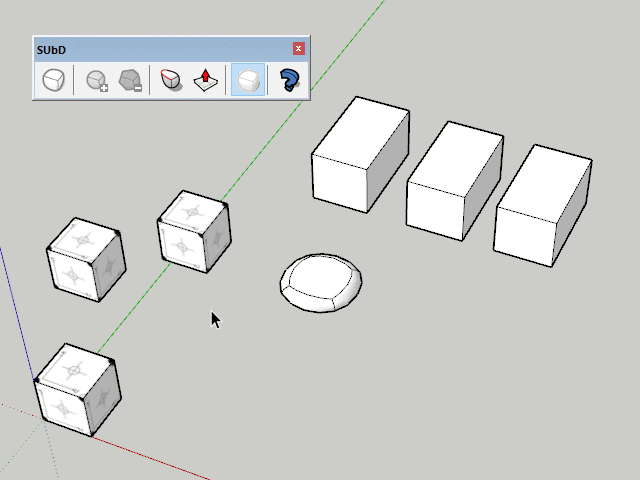This screenshot has width=640, height=480.
Task: Select the Crease tool with red edge
Action: [171, 80]
